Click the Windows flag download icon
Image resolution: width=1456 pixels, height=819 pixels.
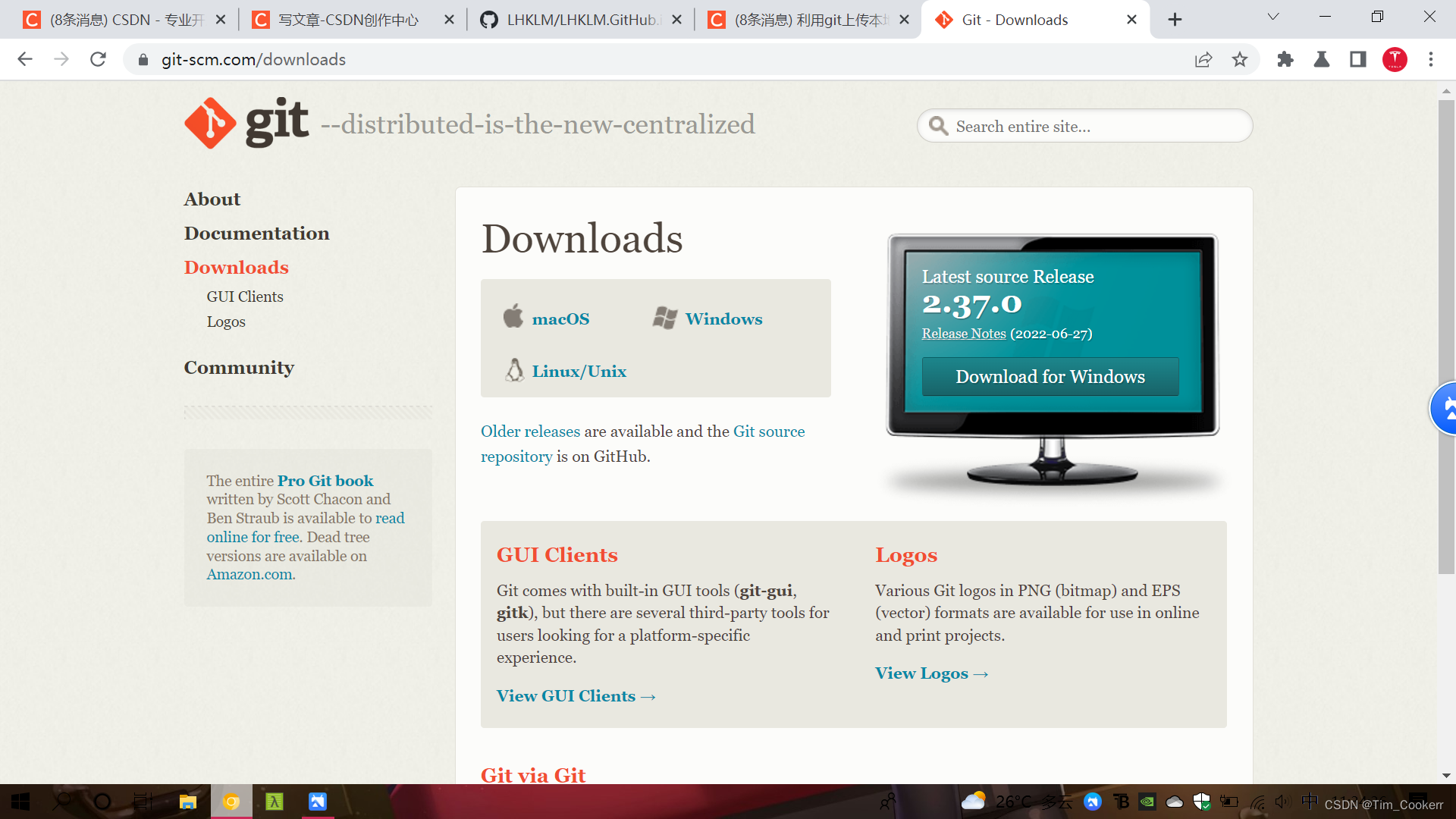[665, 318]
